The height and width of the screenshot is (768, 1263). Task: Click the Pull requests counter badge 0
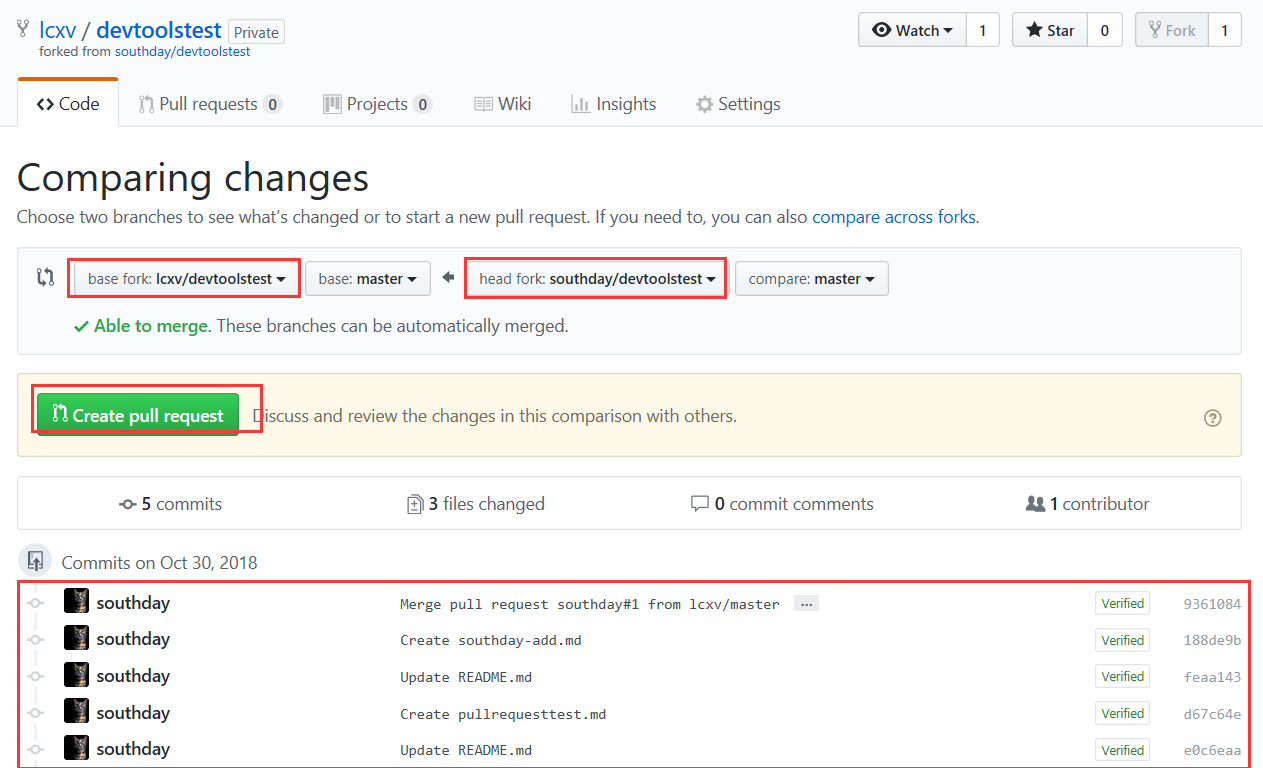(x=272, y=104)
